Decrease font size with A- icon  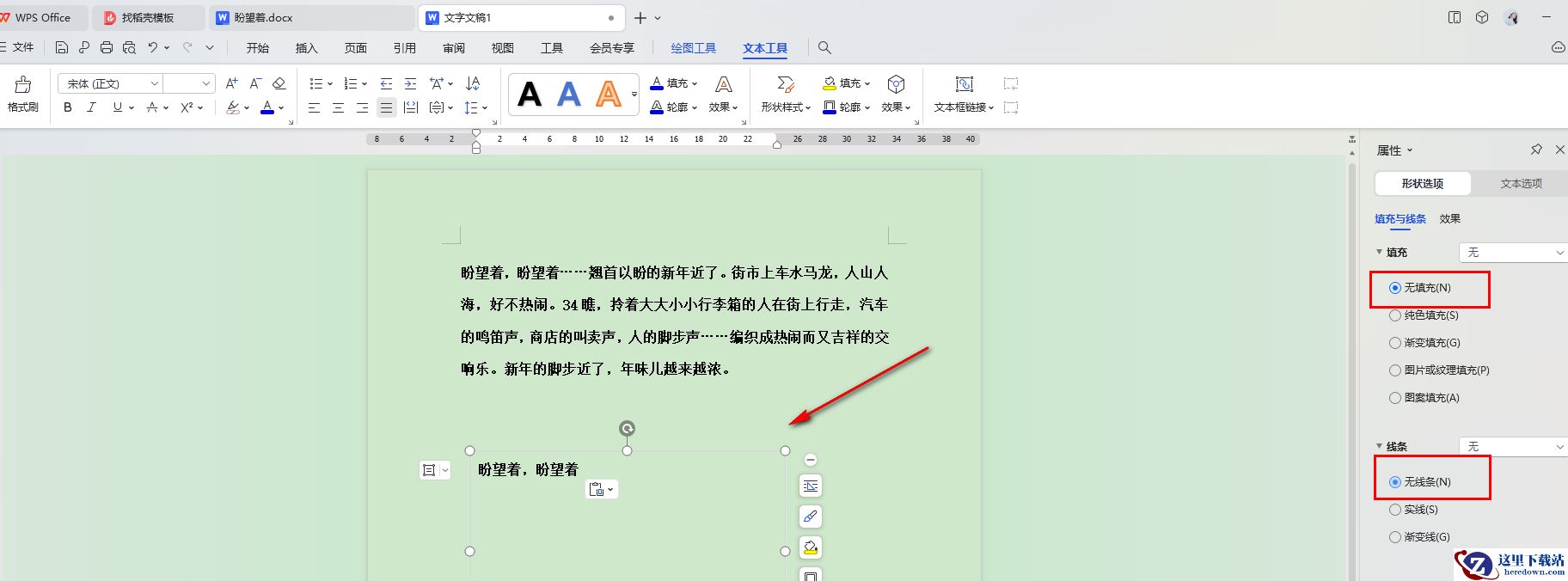click(x=255, y=83)
